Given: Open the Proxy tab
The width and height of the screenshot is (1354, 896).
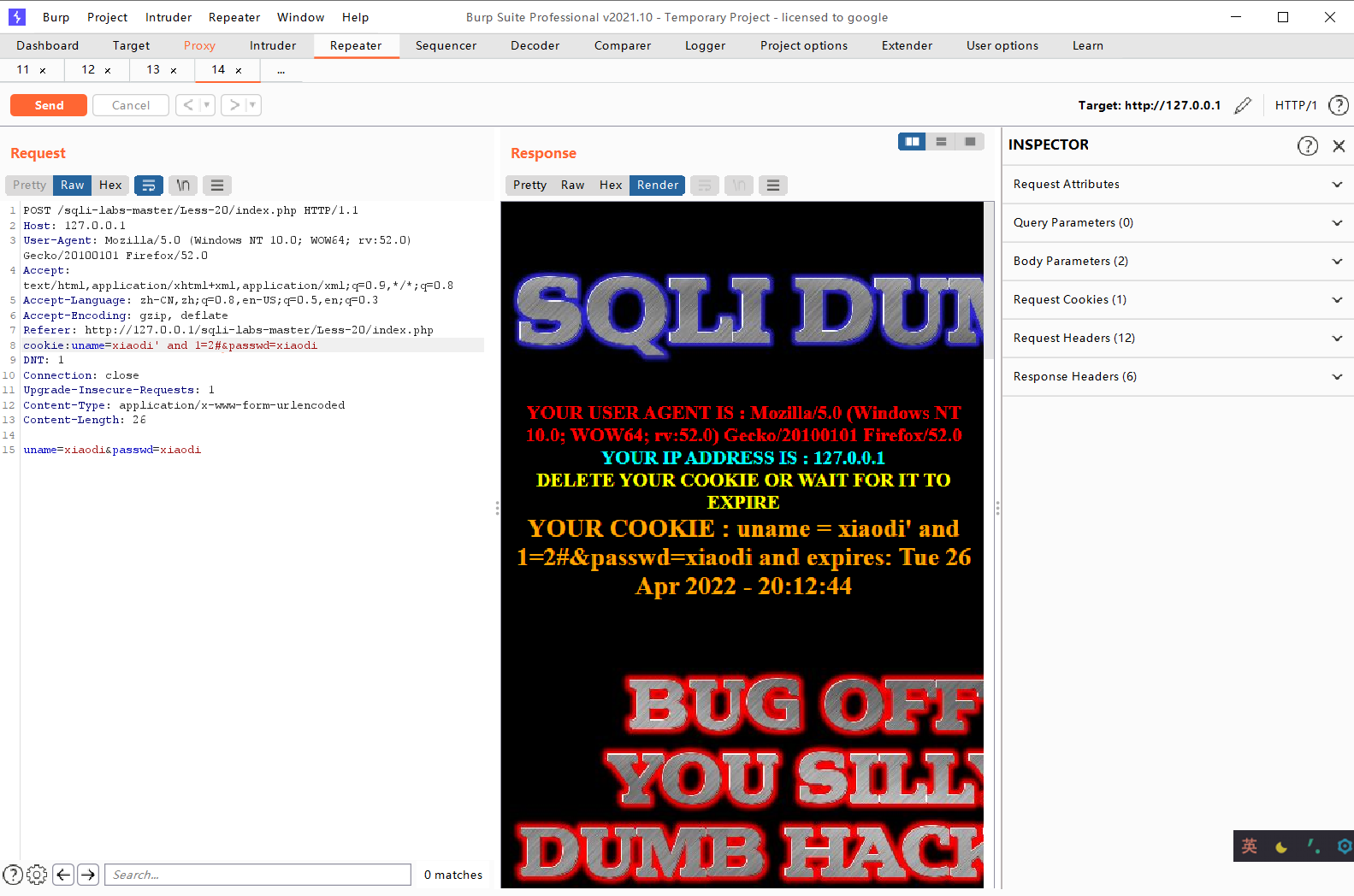Looking at the screenshot, I should coord(199,45).
